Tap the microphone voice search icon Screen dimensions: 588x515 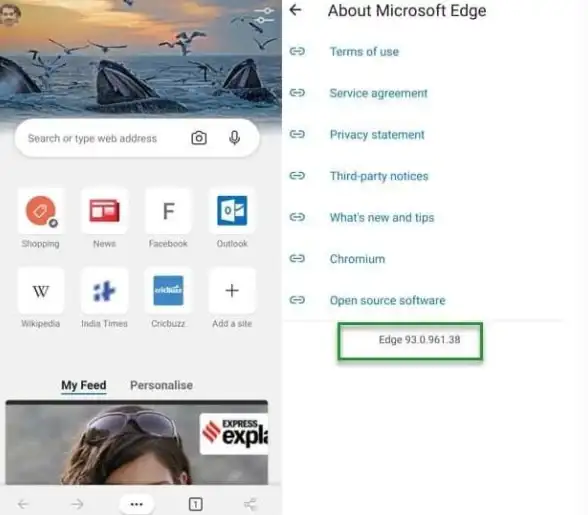(x=235, y=138)
